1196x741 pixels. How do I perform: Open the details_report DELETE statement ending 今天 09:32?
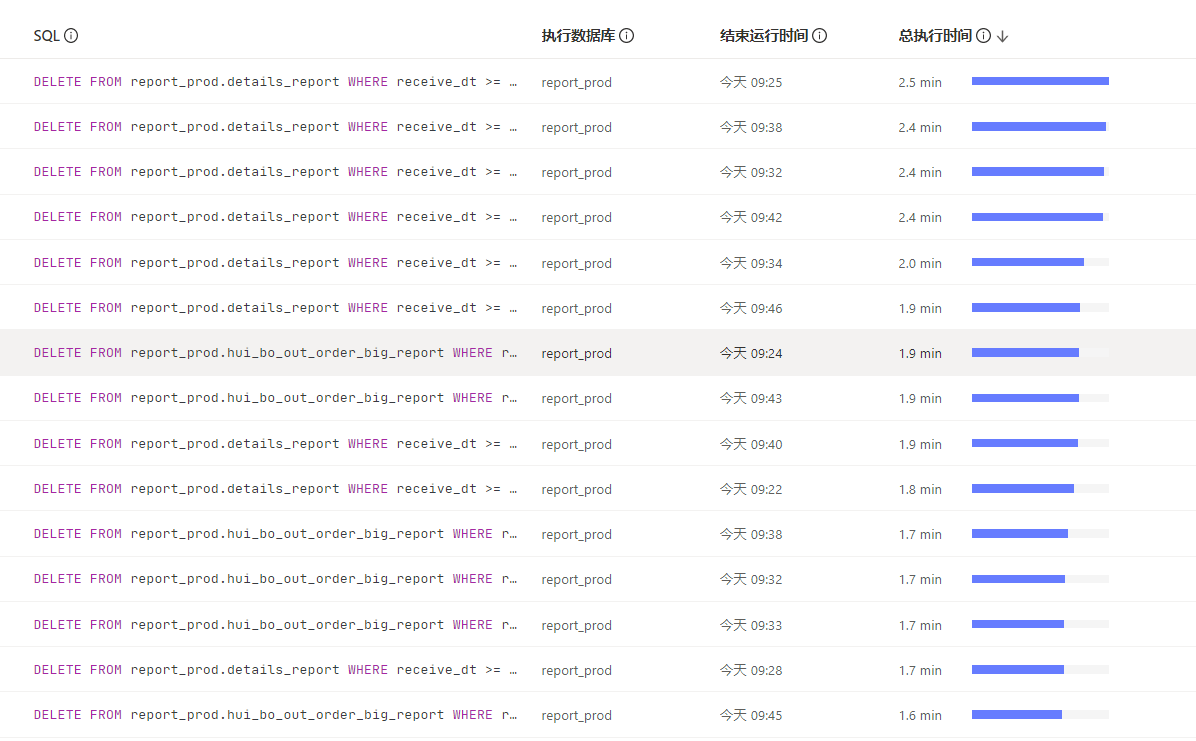coord(275,172)
